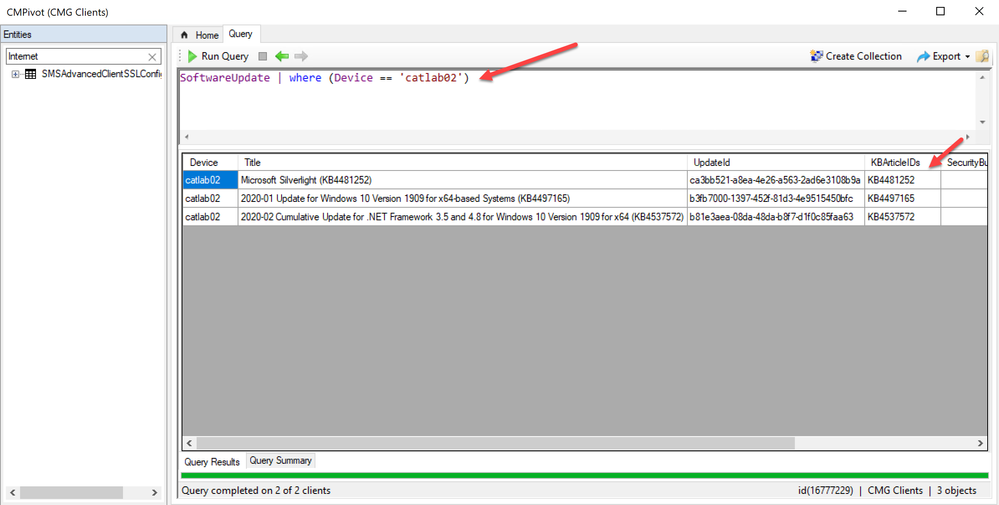Viewport: 999px width, 505px height.
Task: Click the Query completed status message
Action: pyautogui.click(x=256, y=490)
